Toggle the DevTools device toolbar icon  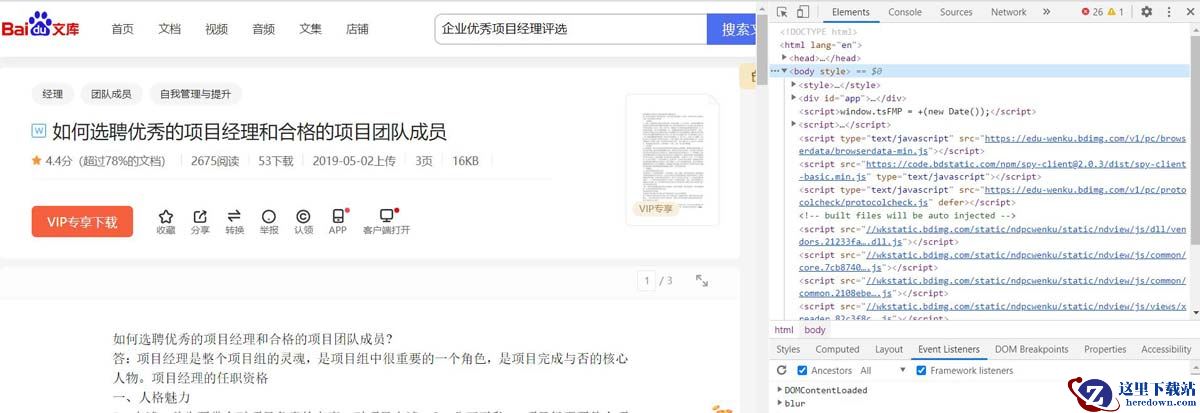pos(803,12)
